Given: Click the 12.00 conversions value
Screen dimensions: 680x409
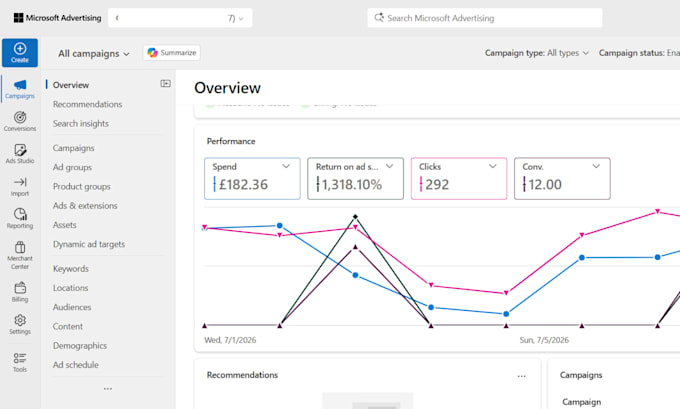Looking at the screenshot, I should (x=545, y=185).
